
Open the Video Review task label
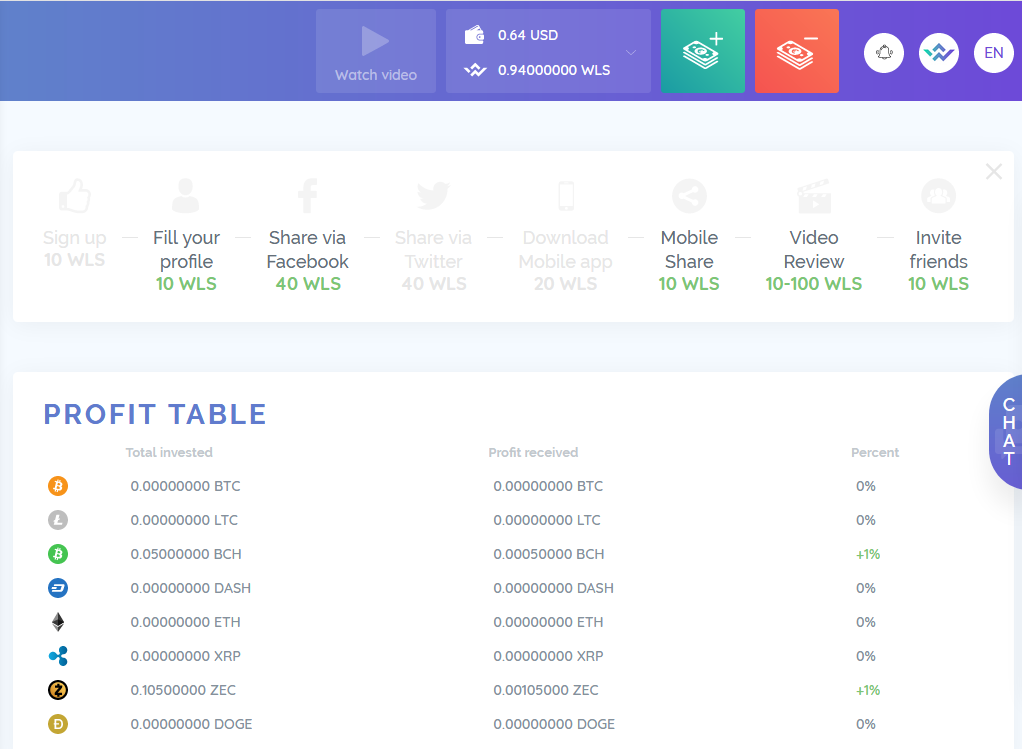pyautogui.click(x=813, y=250)
